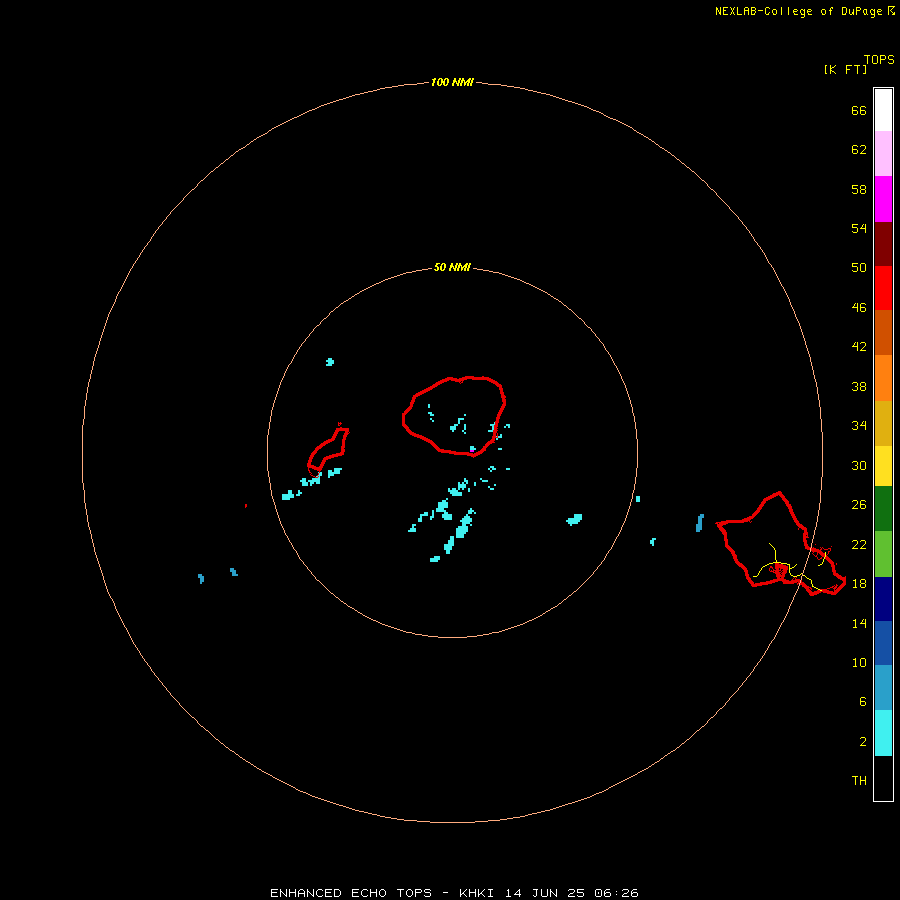Click the magenta echo pixel on central island
The height and width of the screenshot is (900, 900).
coord(472,451)
